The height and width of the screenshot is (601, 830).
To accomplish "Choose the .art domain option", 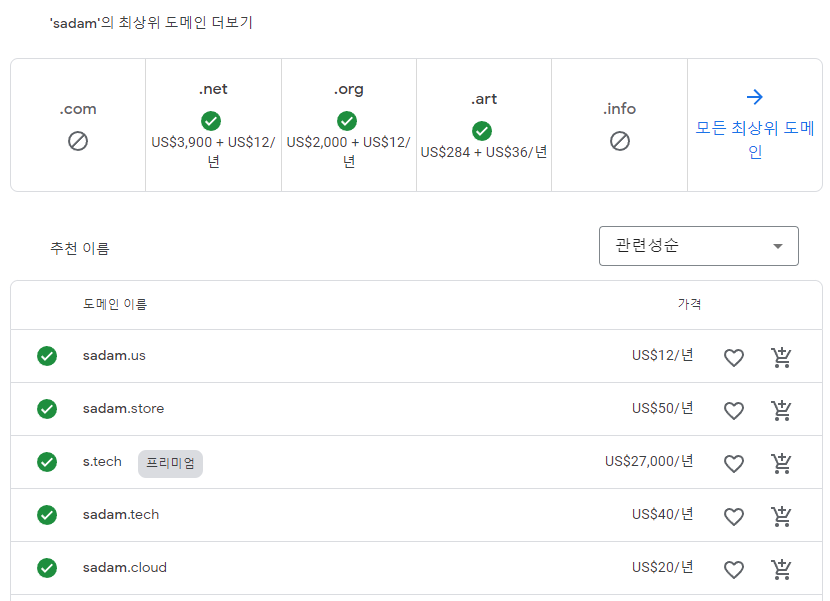I will (x=483, y=125).
